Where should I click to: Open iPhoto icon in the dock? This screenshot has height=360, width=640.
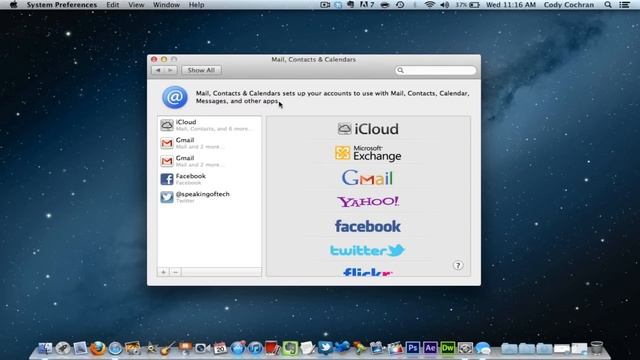133,348
